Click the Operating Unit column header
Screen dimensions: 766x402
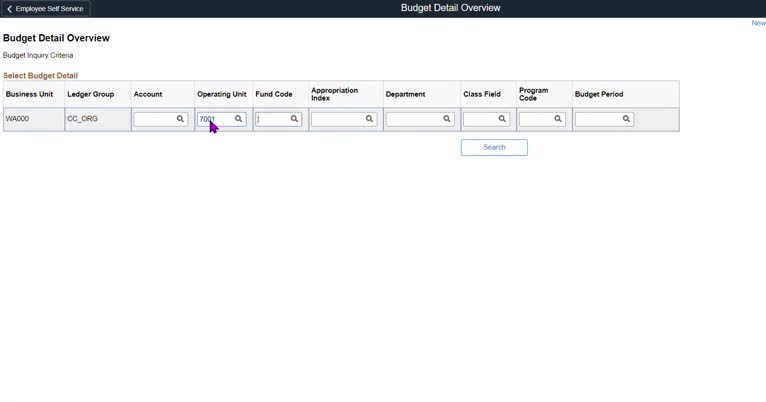pyautogui.click(x=224, y=94)
